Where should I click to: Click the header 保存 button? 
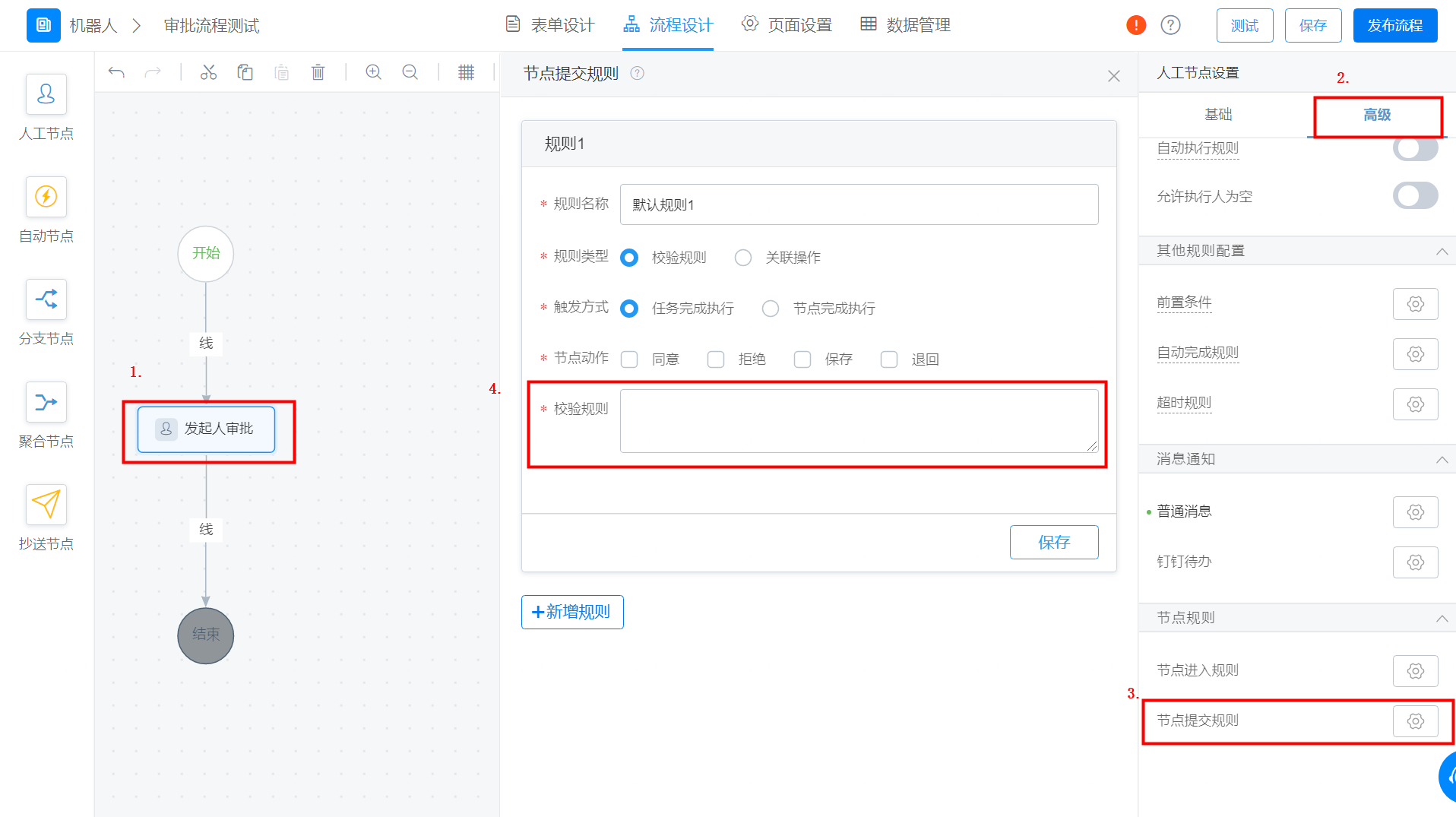tap(1313, 26)
